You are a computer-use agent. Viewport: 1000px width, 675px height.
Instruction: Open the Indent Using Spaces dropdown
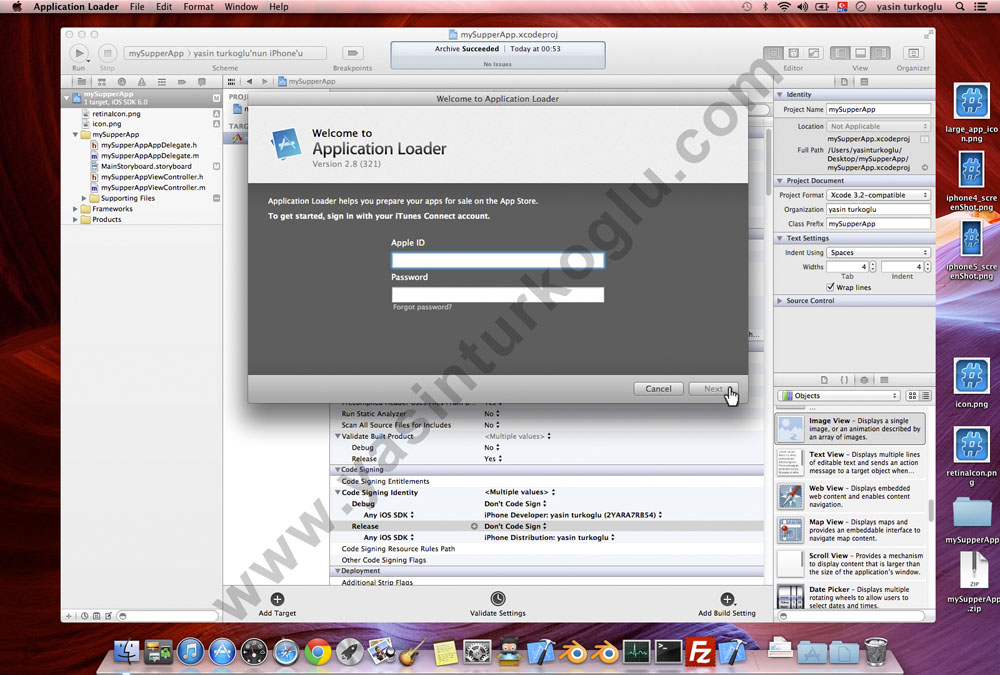click(x=878, y=253)
